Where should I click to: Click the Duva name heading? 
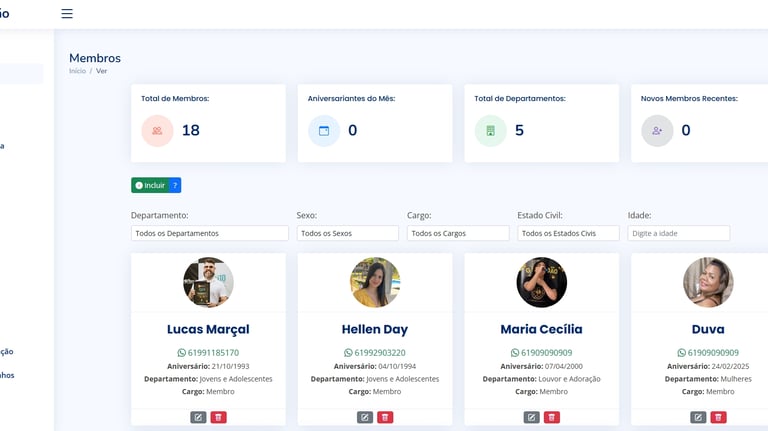(708, 329)
